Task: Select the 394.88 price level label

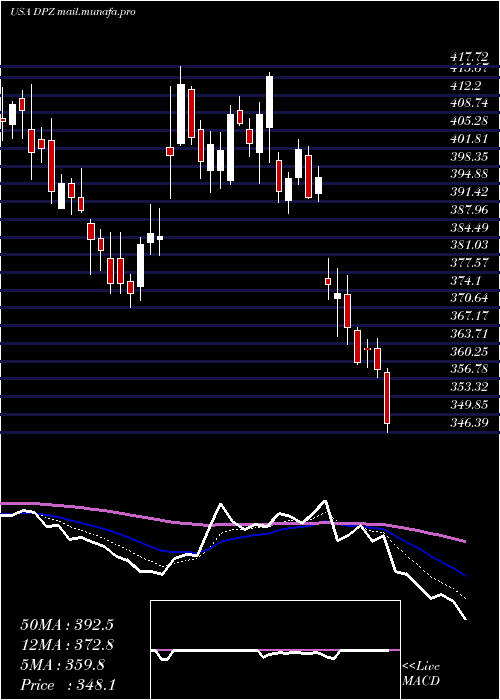Action: (468, 174)
